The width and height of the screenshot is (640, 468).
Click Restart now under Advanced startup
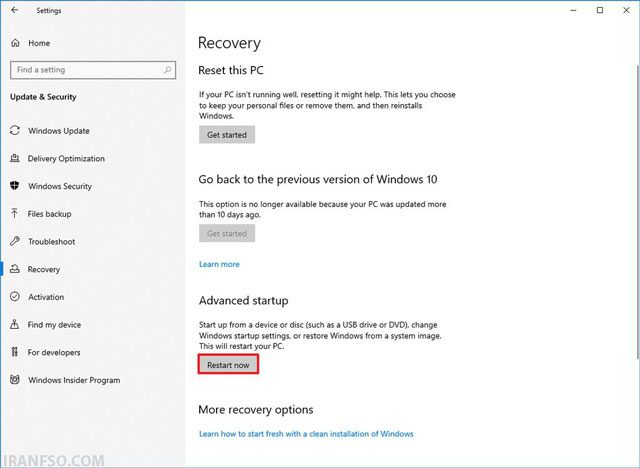tap(228, 365)
